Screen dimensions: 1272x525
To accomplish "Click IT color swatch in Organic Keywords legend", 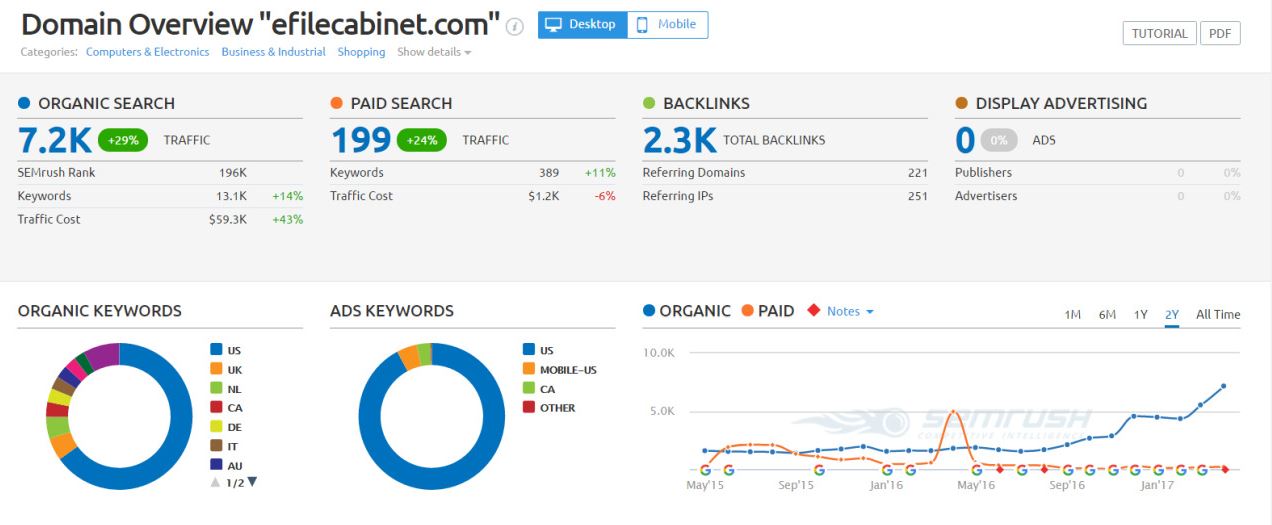I will [x=215, y=445].
